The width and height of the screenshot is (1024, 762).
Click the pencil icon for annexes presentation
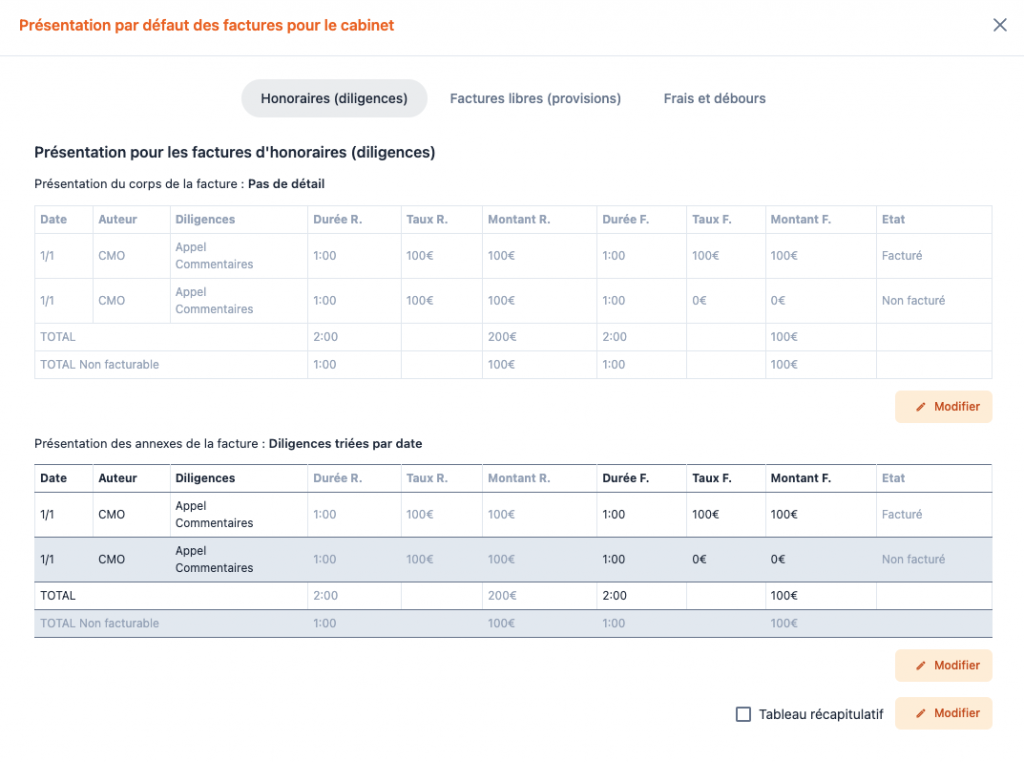(921, 666)
